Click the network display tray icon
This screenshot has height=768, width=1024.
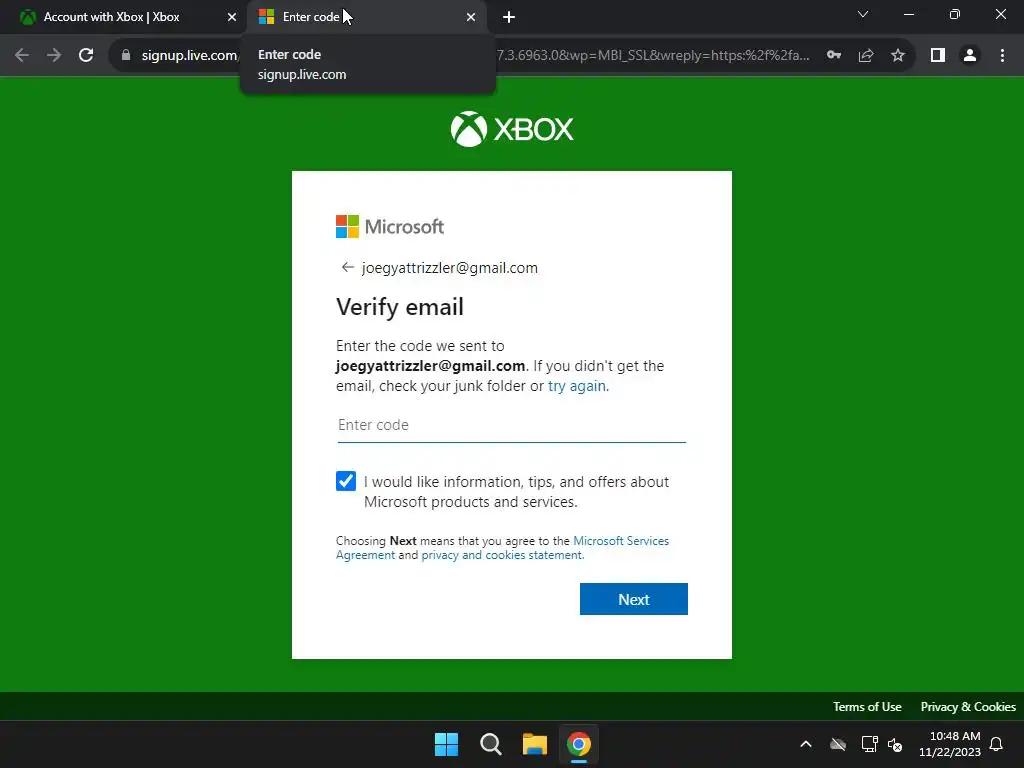pos(869,744)
